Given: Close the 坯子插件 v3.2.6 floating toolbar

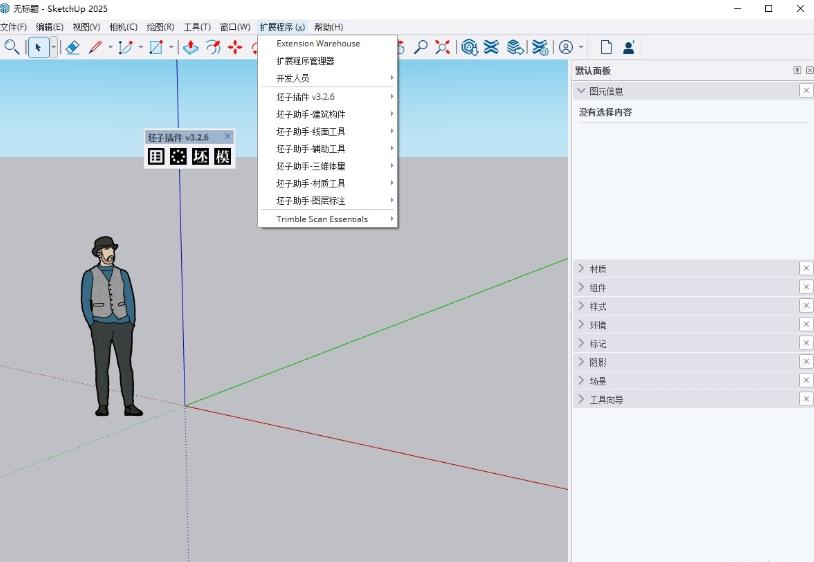Looking at the screenshot, I should click(227, 136).
